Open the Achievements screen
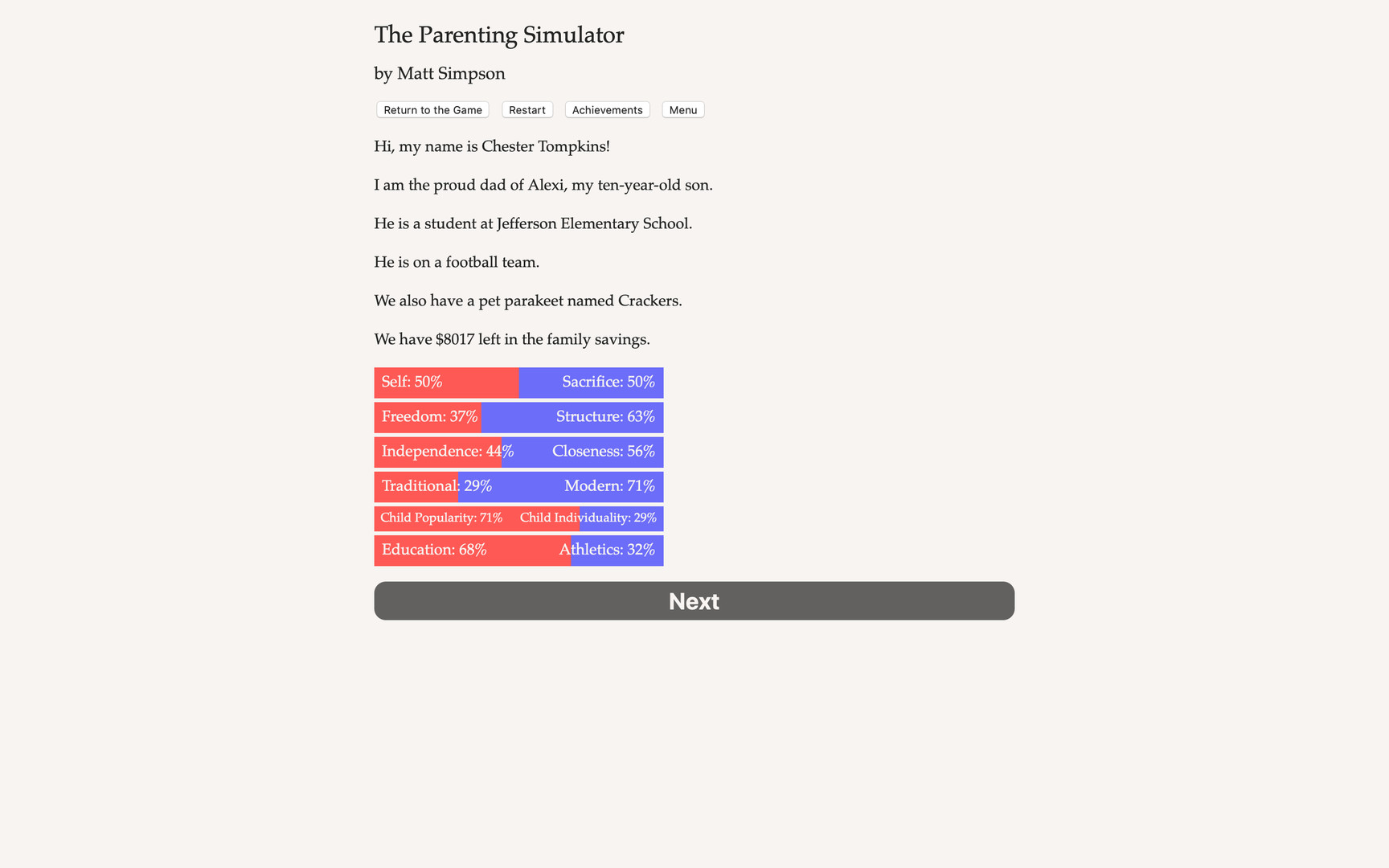 [607, 109]
